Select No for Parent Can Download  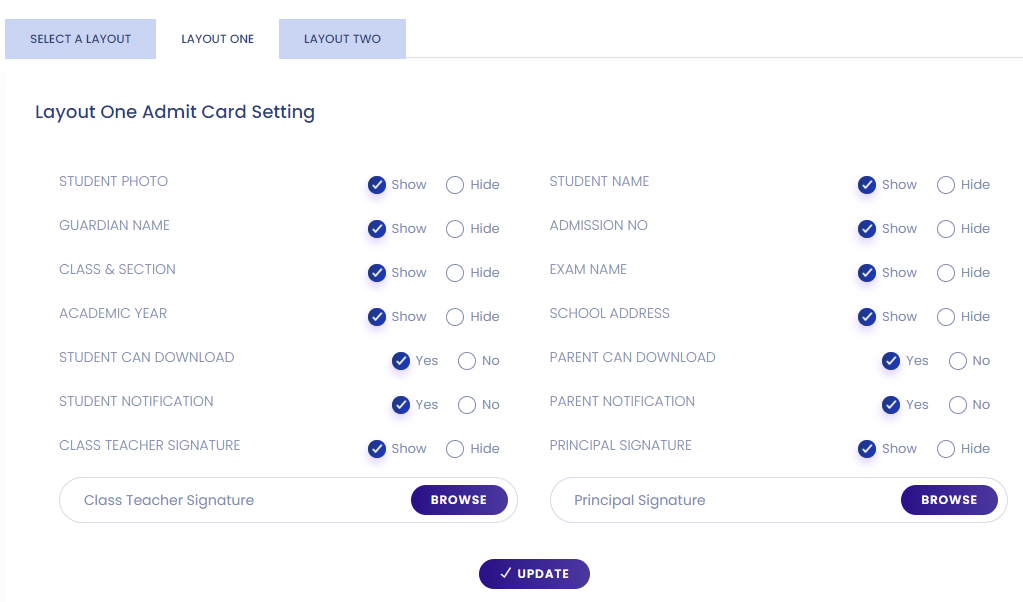[x=958, y=361]
